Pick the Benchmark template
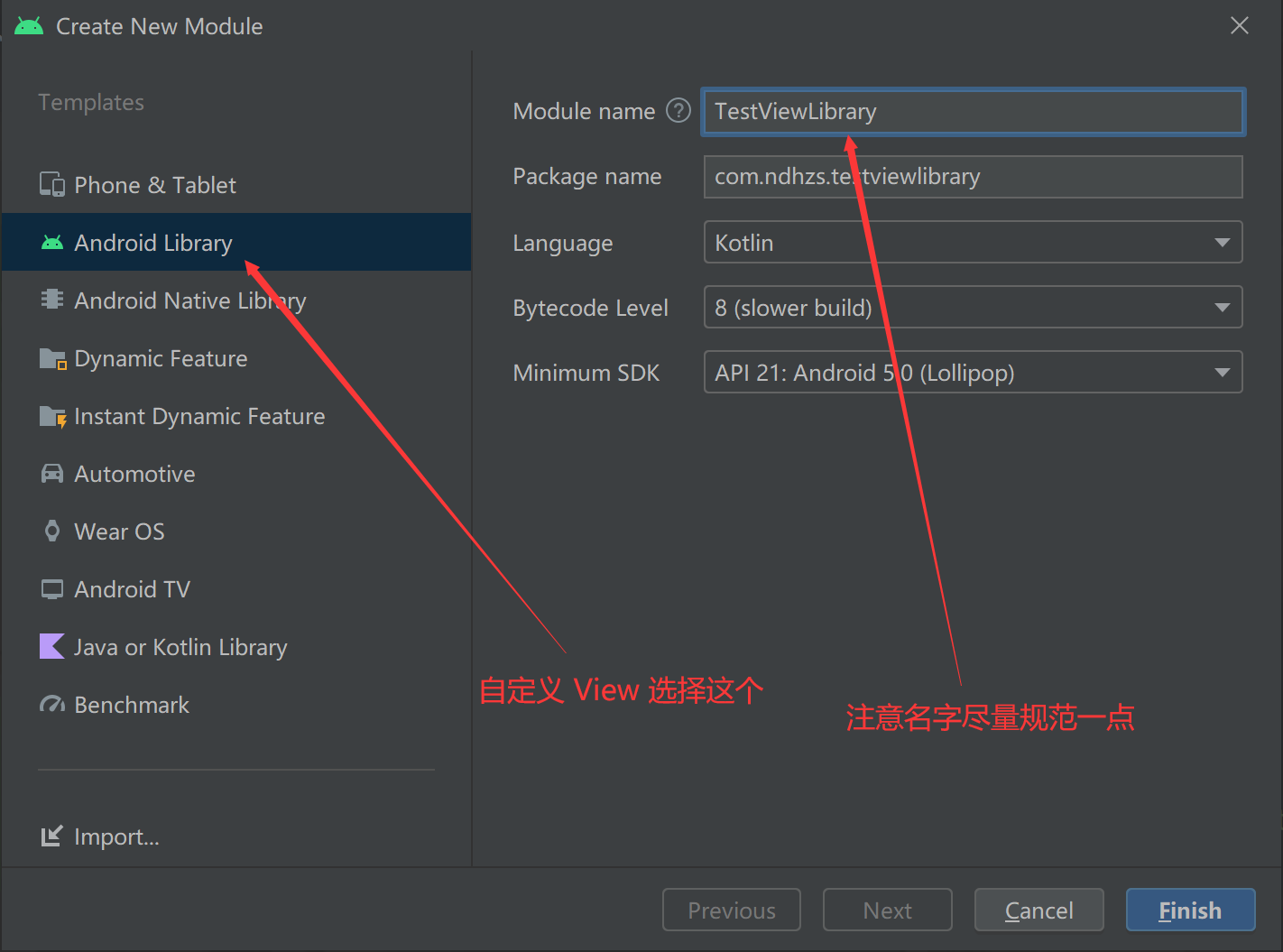The image size is (1283, 952). click(x=236, y=705)
